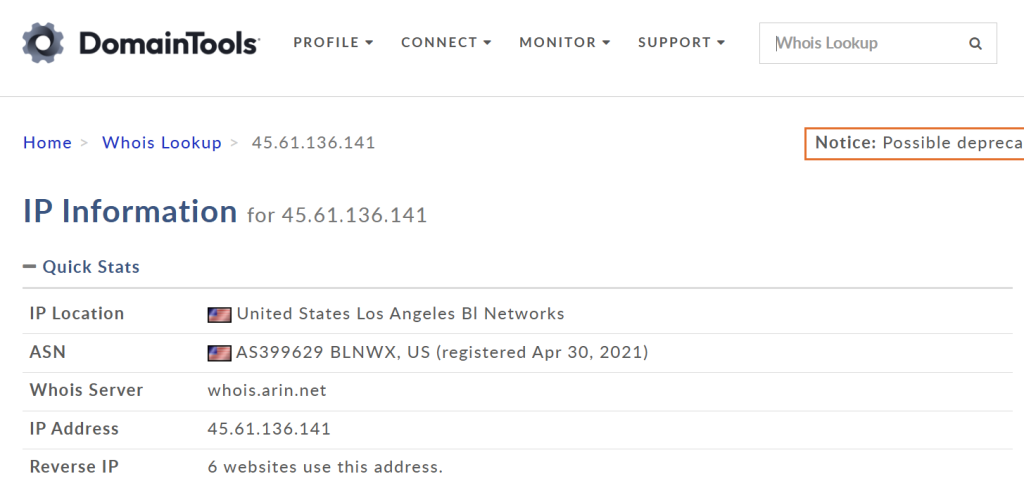Click the IP address in the breadcrumb
Screen dimensions: 1024x500
pos(313,143)
